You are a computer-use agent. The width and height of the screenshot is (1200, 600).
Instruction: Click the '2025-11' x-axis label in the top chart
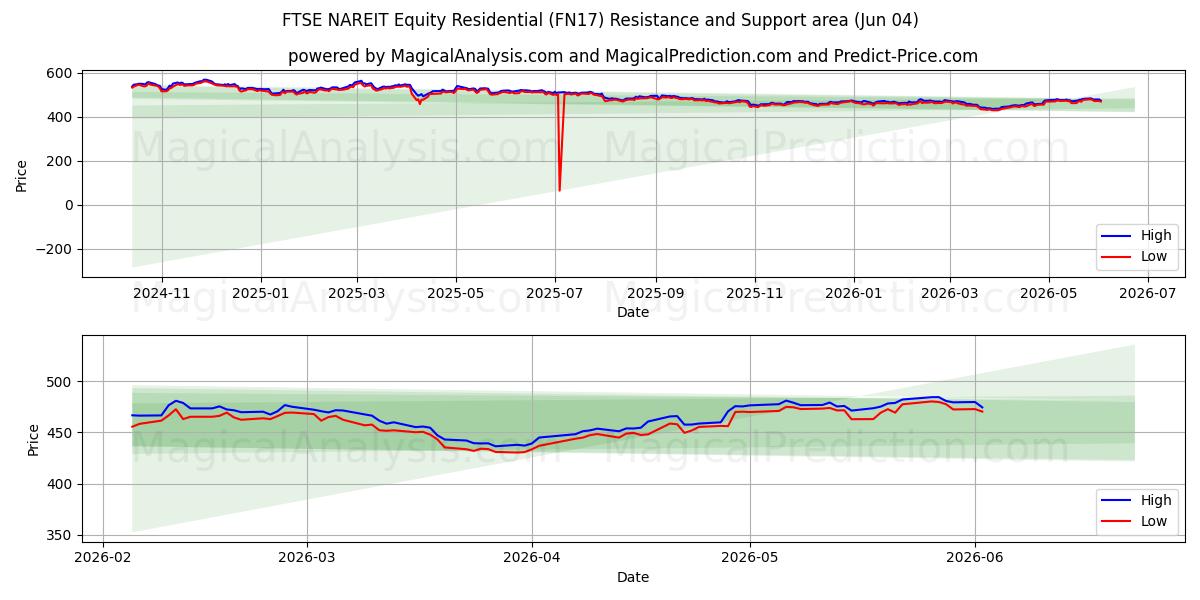pyautogui.click(x=755, y=295)
